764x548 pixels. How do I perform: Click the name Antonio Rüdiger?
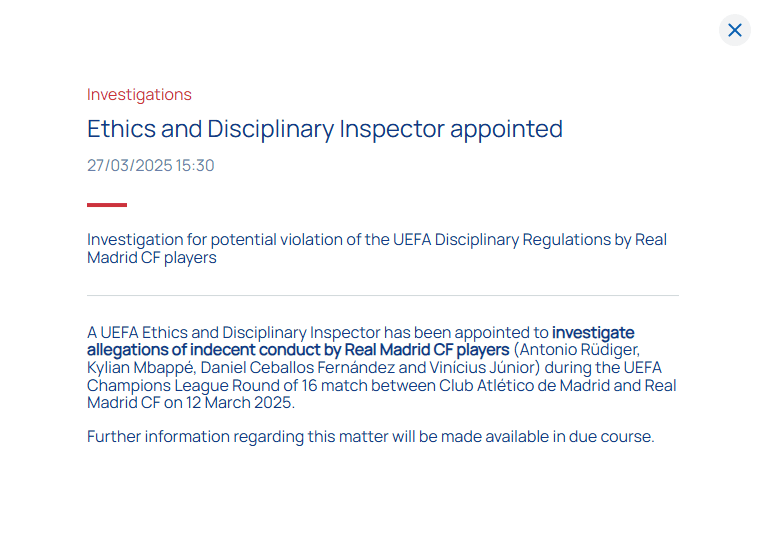[x=579, y=350]
